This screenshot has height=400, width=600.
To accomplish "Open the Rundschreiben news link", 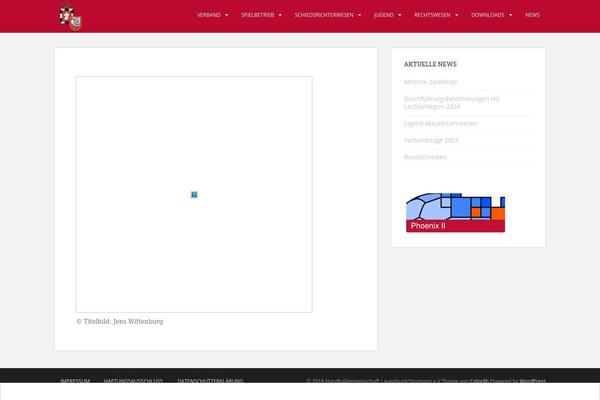I will point(425,157).
